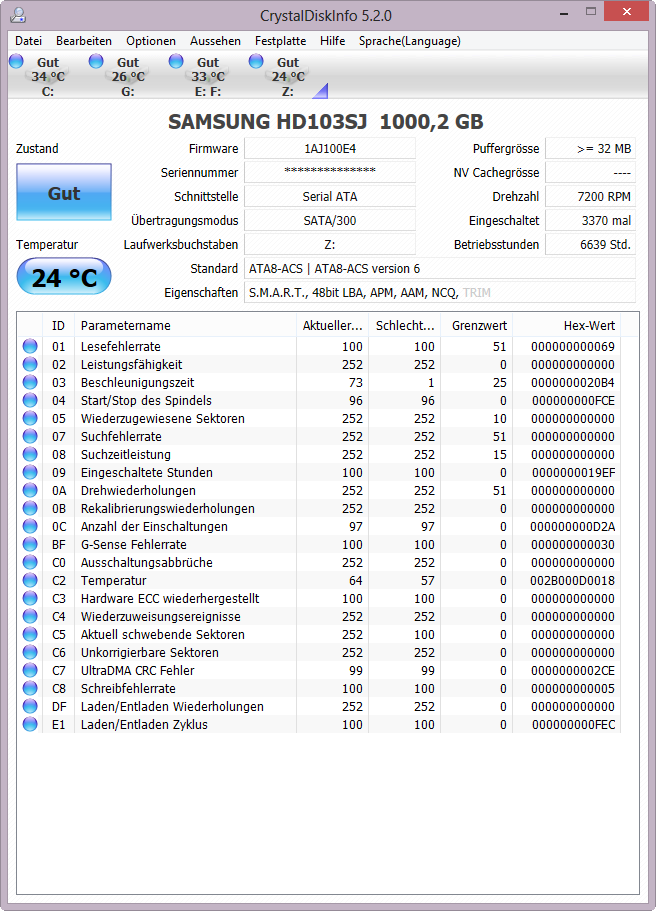
Task: Click the Eingeschaltet field 3370 mal
Action: (590, 220)
